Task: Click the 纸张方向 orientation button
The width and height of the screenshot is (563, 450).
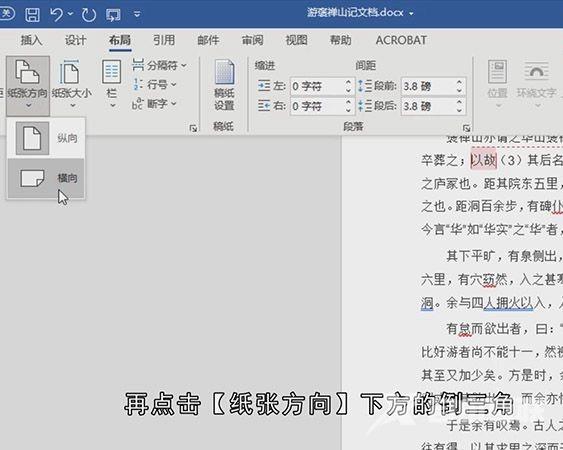Action: tap(28, 85)
